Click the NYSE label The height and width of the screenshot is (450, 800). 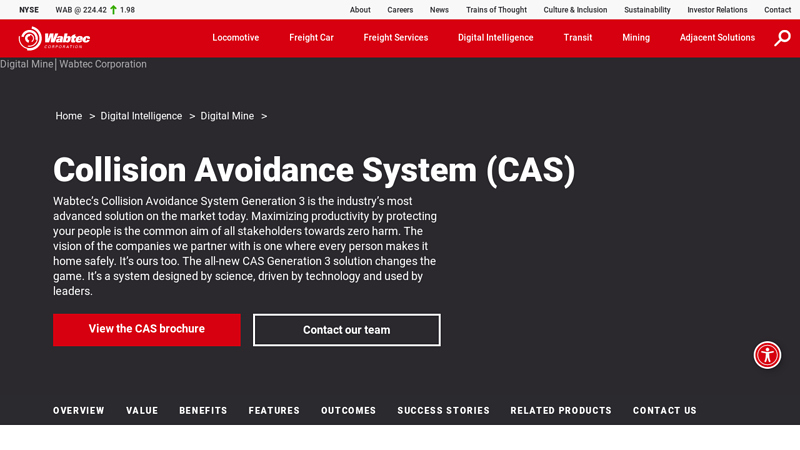[x=29, y=10]
